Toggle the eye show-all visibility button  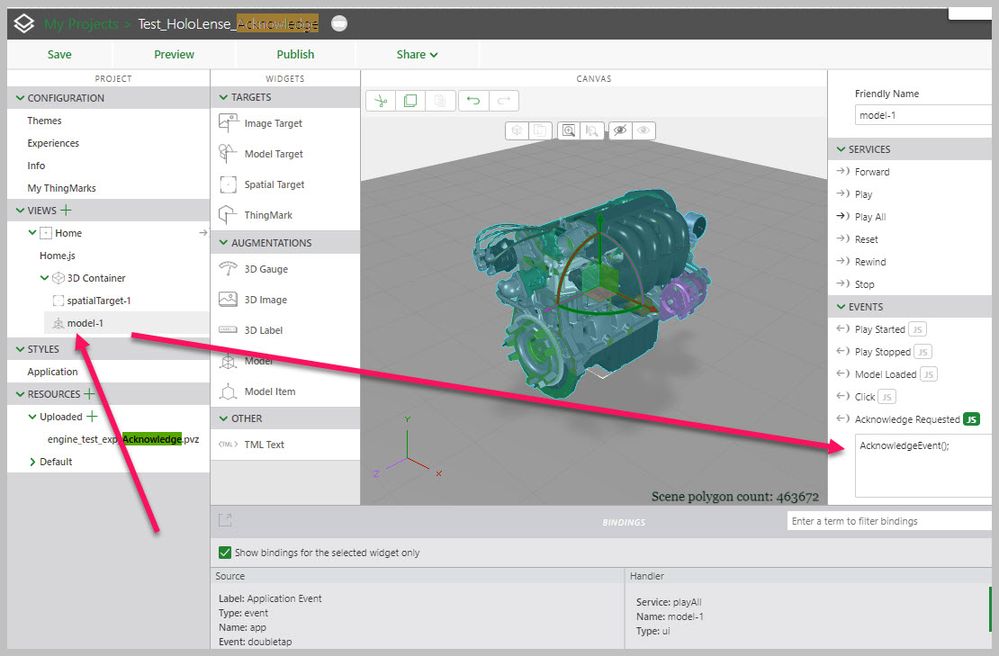645,130
